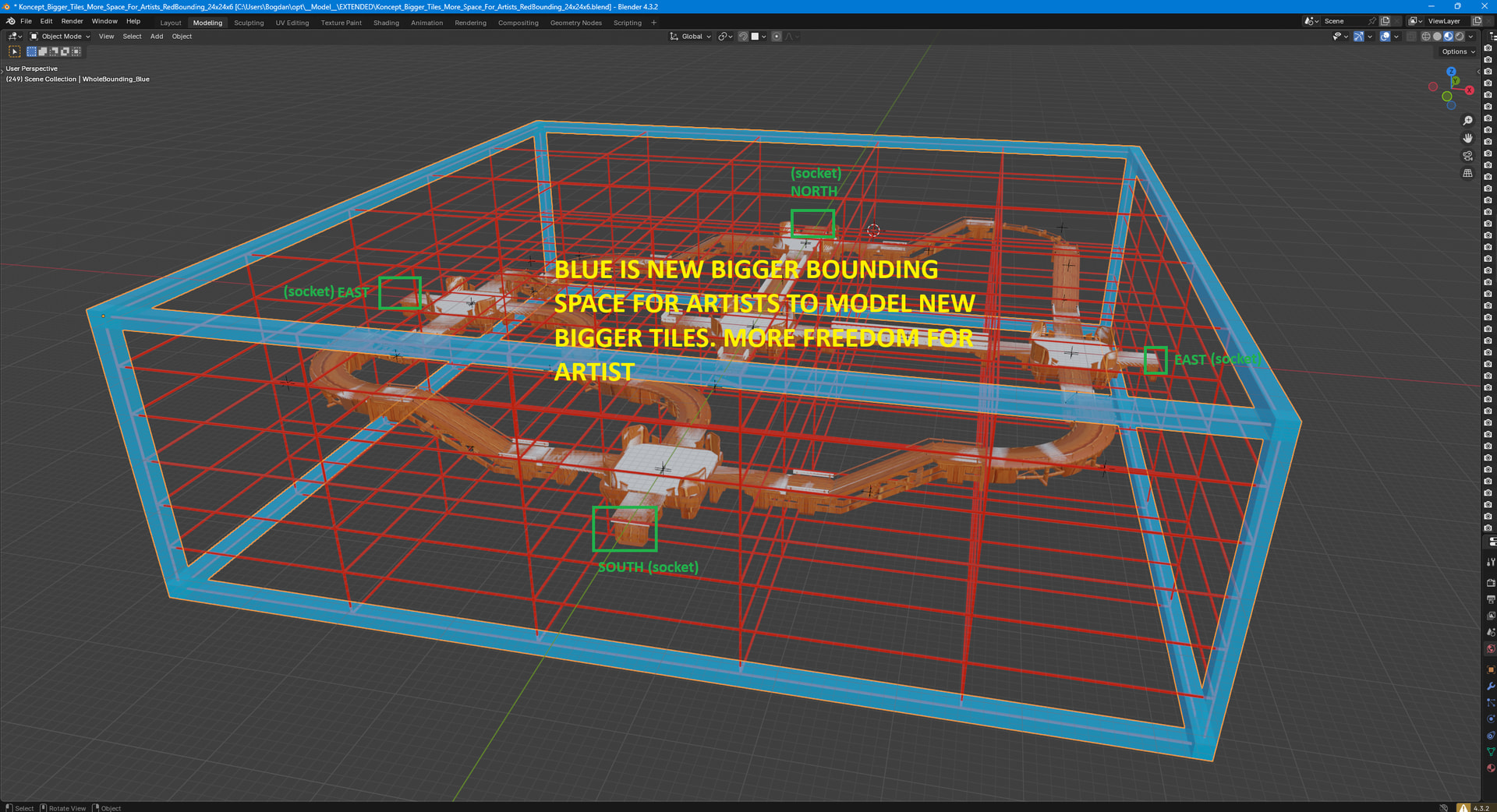Expand the Options dropdown
This screenshot has width=1497, height=812.
1457,51
